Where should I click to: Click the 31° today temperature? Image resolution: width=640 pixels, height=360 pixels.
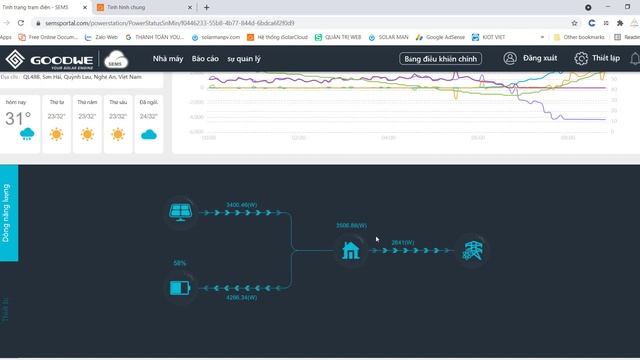(x=18, y=119)
